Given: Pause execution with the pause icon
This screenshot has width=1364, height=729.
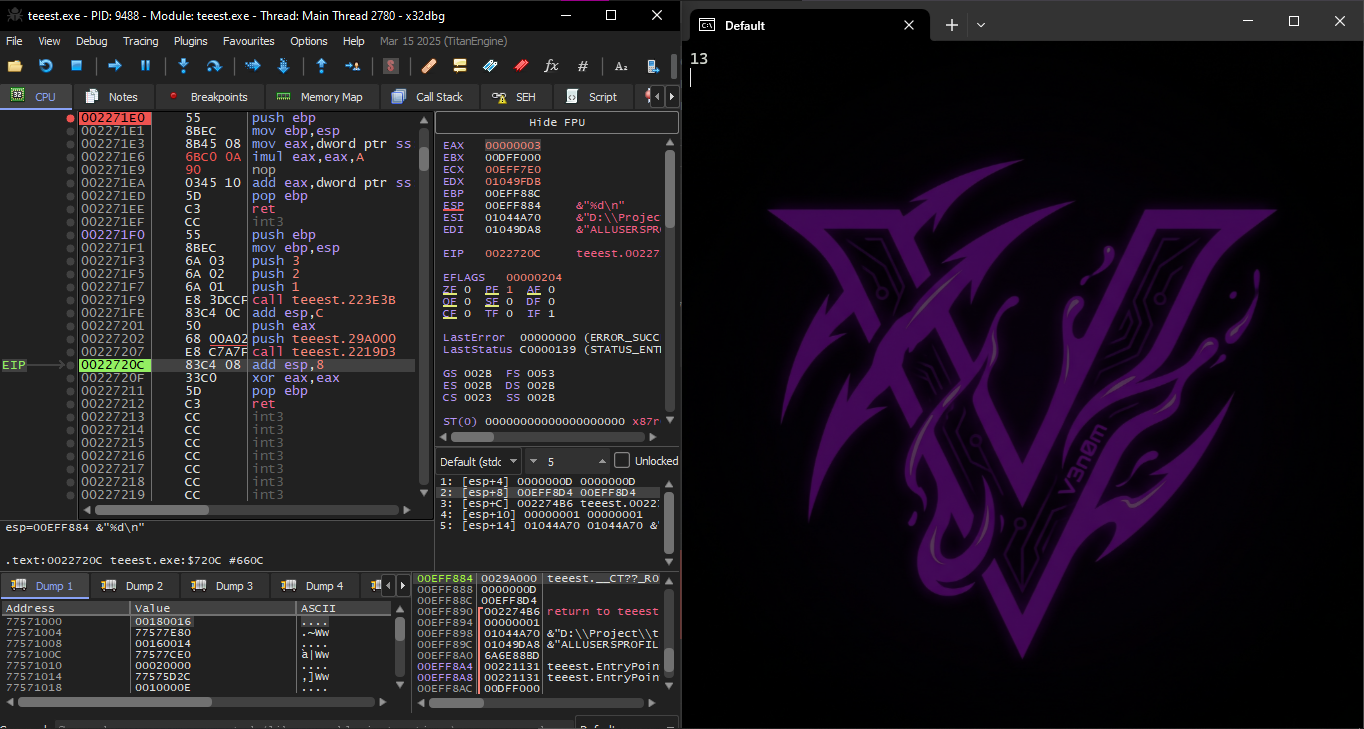Looking at the screenshot, I should click(145, 66).
